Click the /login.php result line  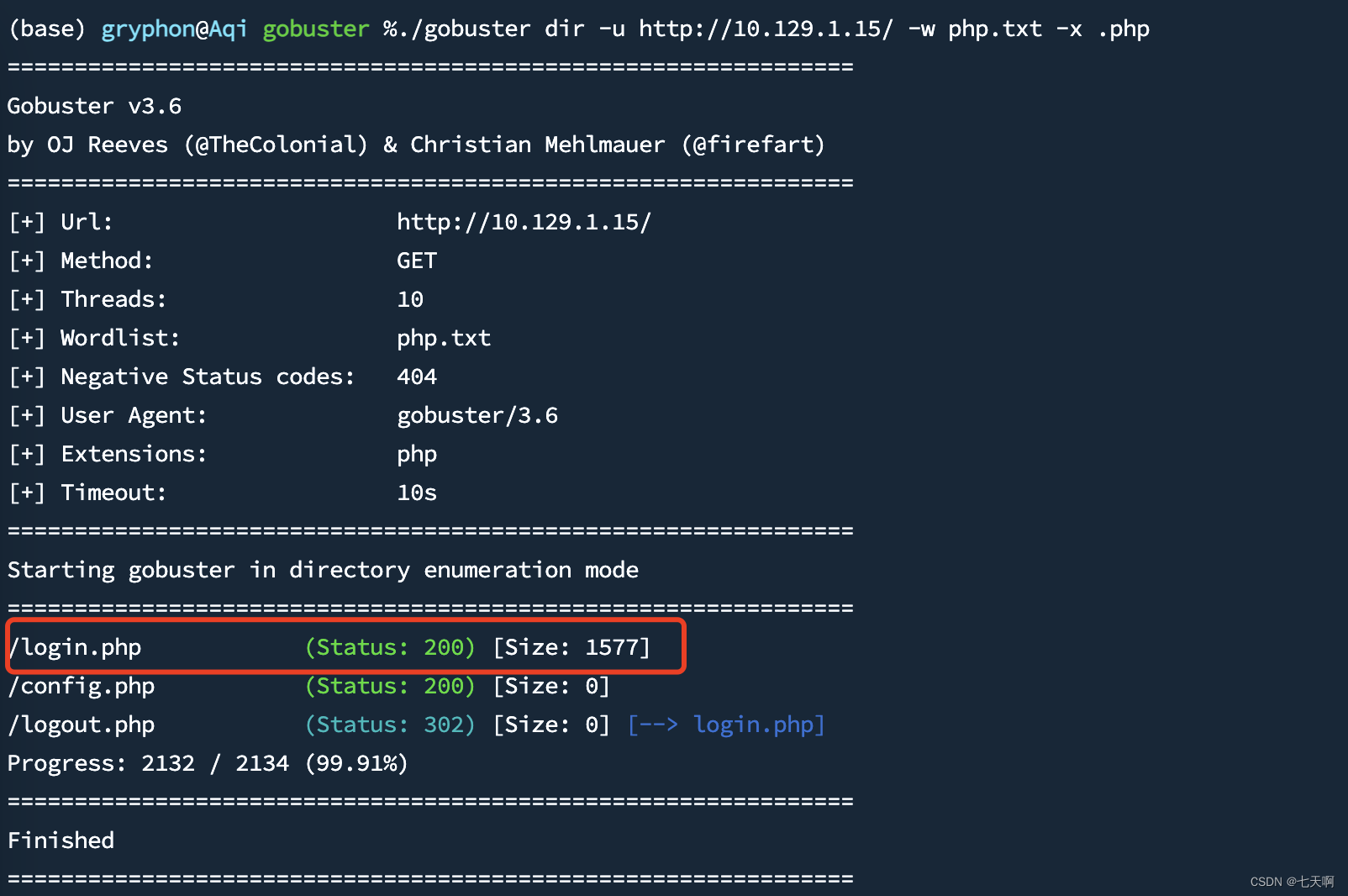pyautogui.click(x=329, y=647)
